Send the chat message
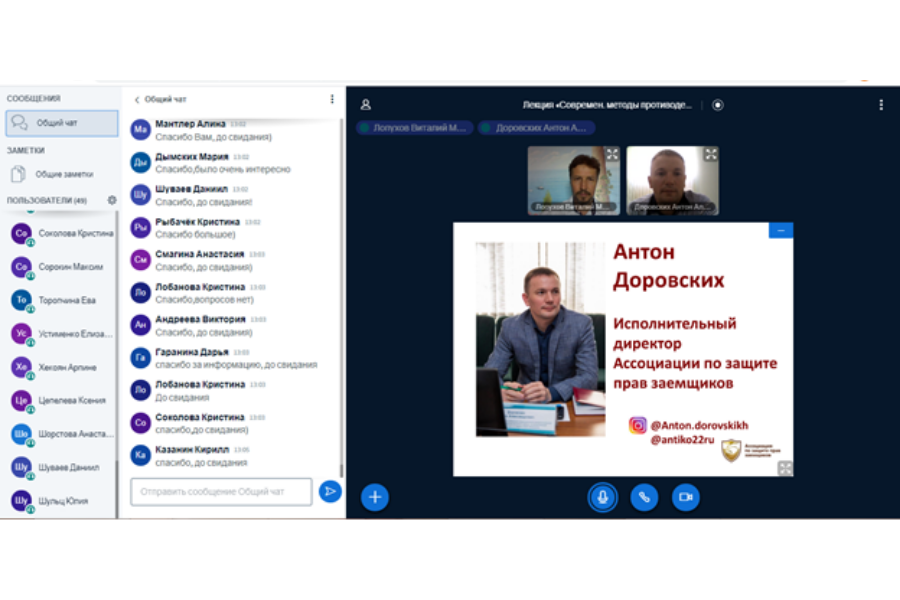 [x=330, y=491]
